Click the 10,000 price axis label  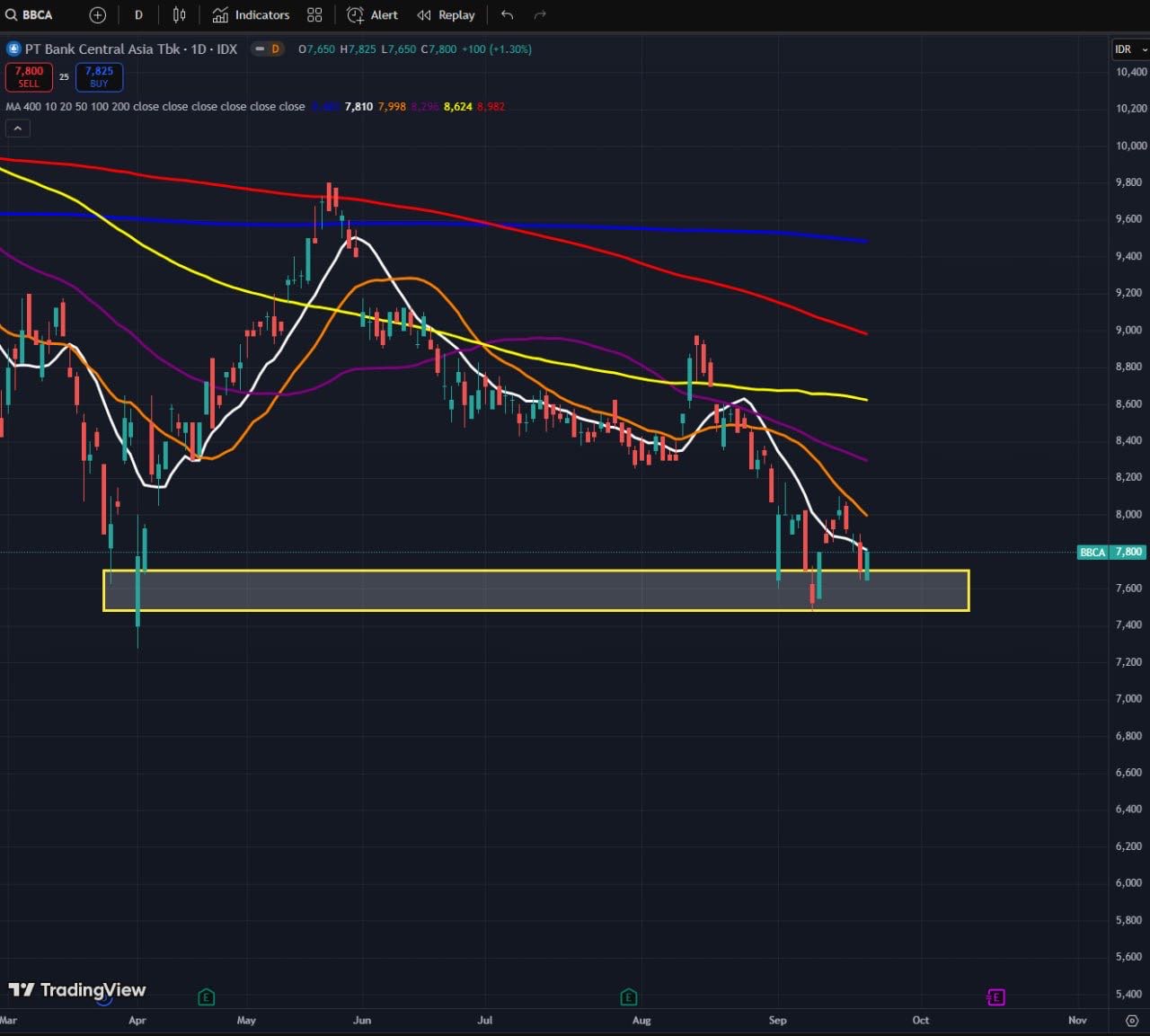click(x=1130, y=146)
